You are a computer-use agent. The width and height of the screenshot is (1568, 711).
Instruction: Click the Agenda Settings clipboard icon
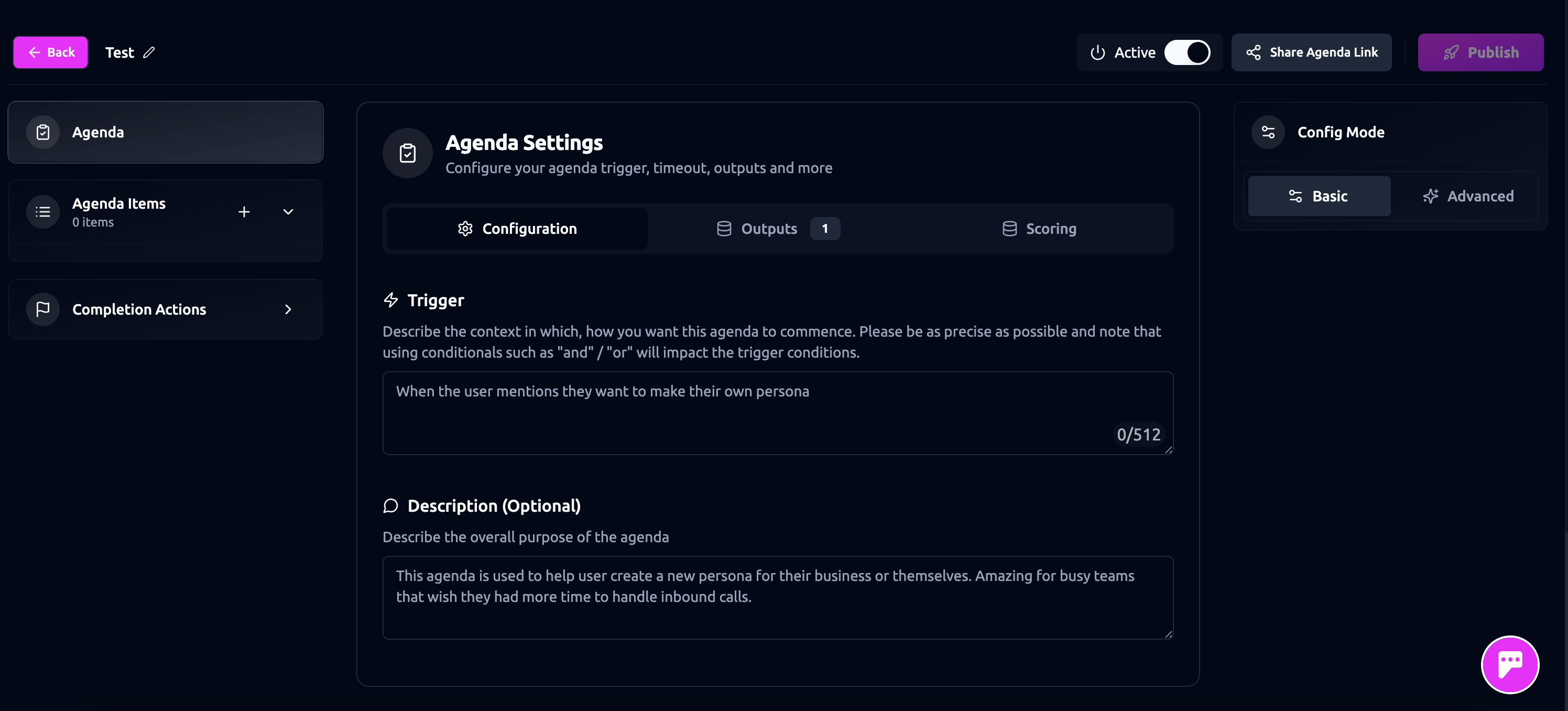tap(407, 153)
